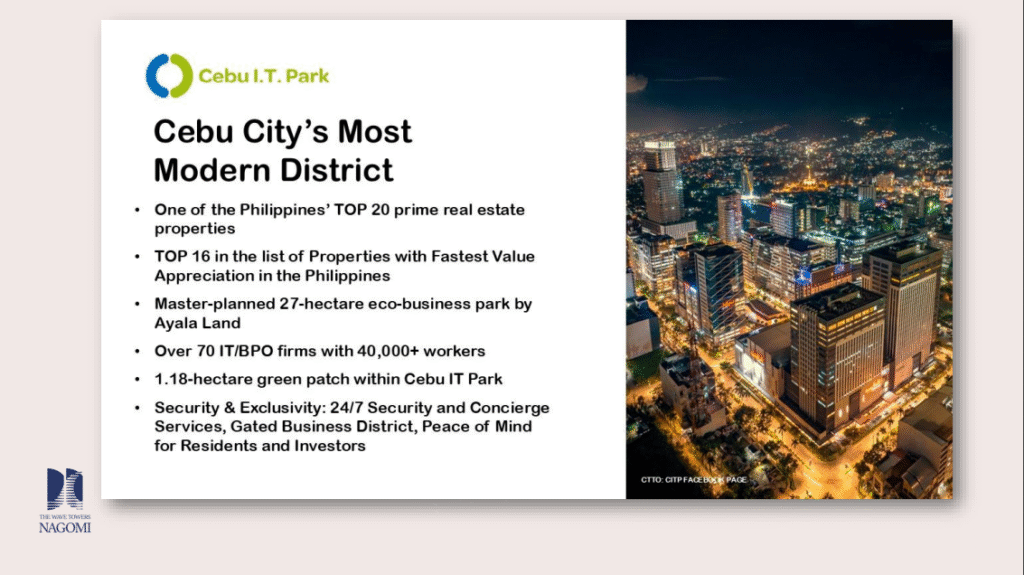
Task: Click the bullet about 27-hectare eco-business park
Action: 343,314
